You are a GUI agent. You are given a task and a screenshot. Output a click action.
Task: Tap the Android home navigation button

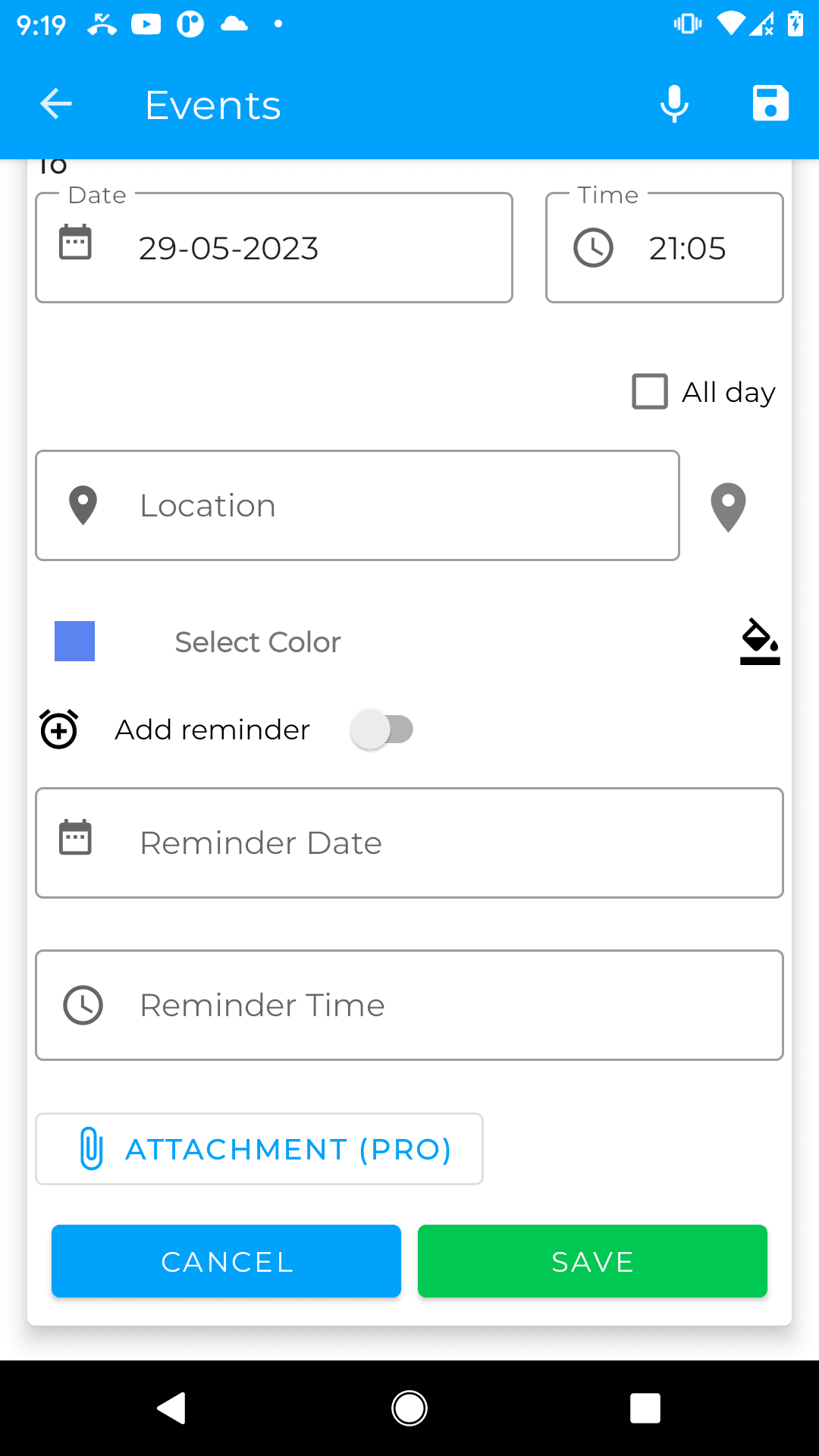pyautogui.click(x=409, y=1408)
